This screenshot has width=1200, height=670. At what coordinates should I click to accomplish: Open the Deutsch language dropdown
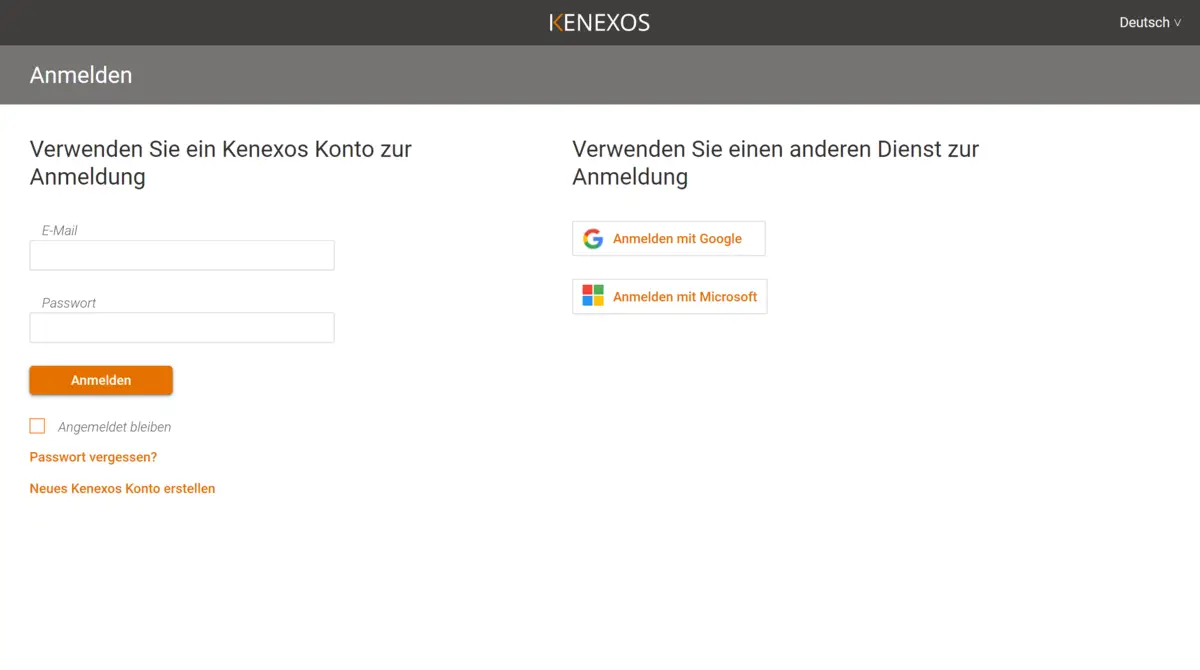click(1150, 22)
